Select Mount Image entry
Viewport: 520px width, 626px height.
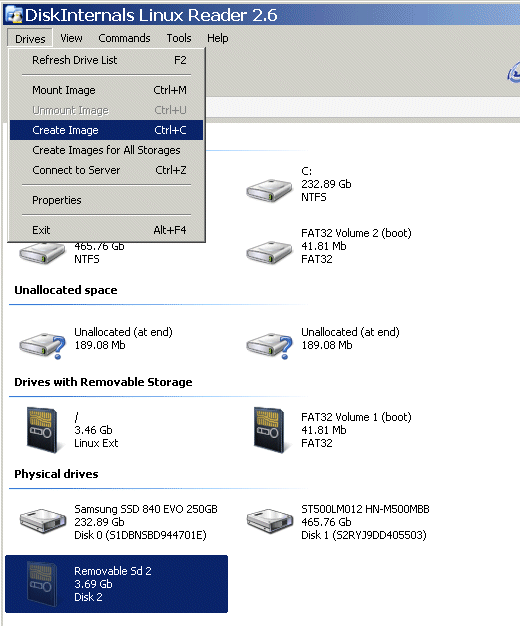point(106,90)
